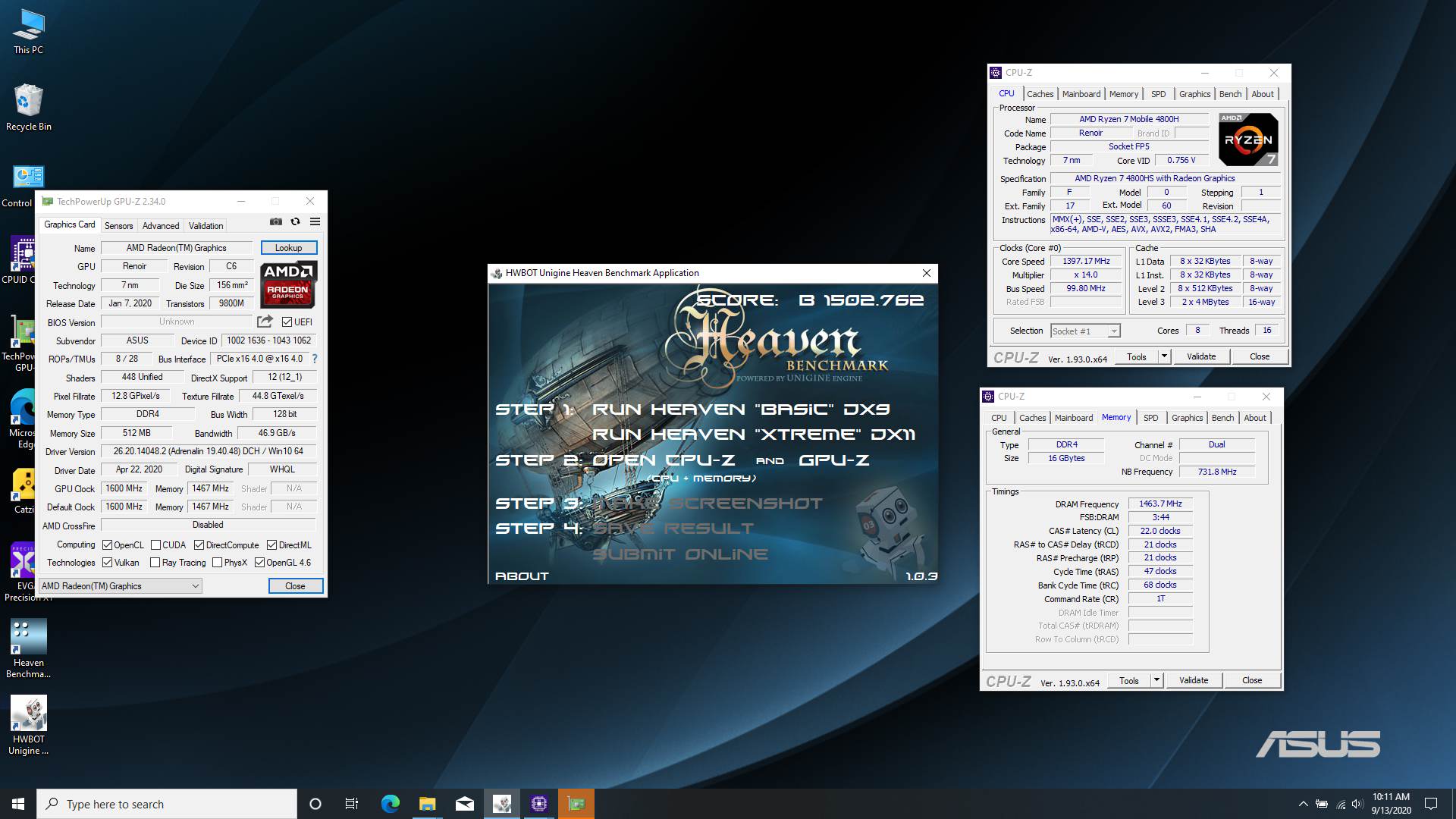Refresh GPU-Z info with refresh icon
The image size is (1456, 819).
point(295,221)
